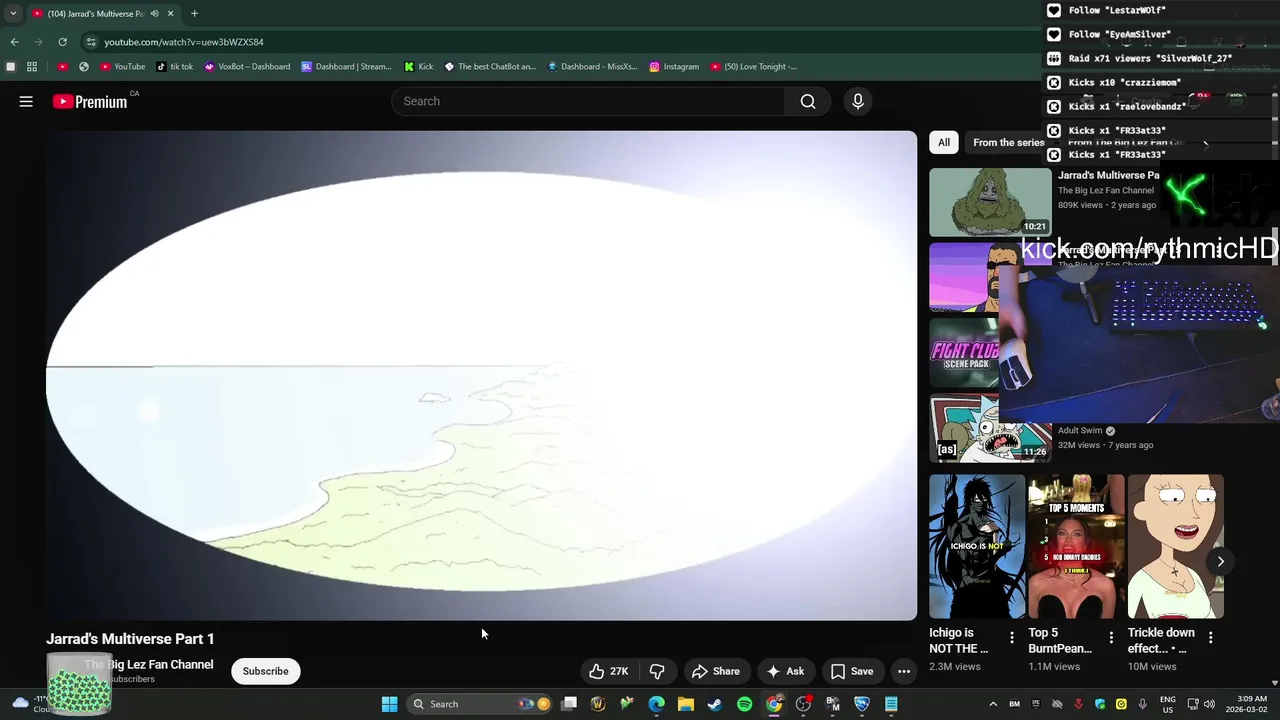
Task: Open OBS Studio from the taskbar
Action: coord(803,704)
